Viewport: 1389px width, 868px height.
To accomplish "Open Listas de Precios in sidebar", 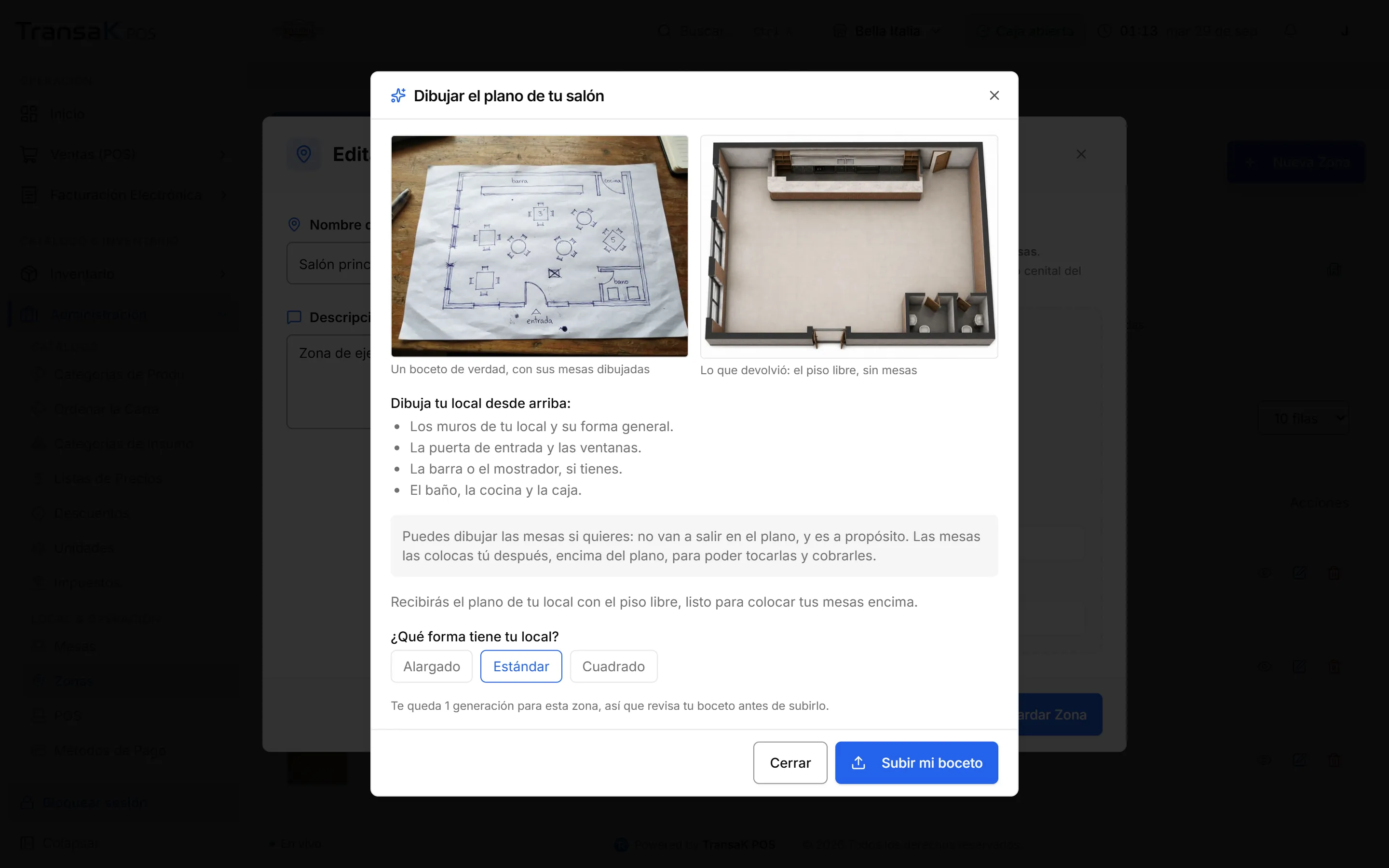I will [x=108, y=479].
